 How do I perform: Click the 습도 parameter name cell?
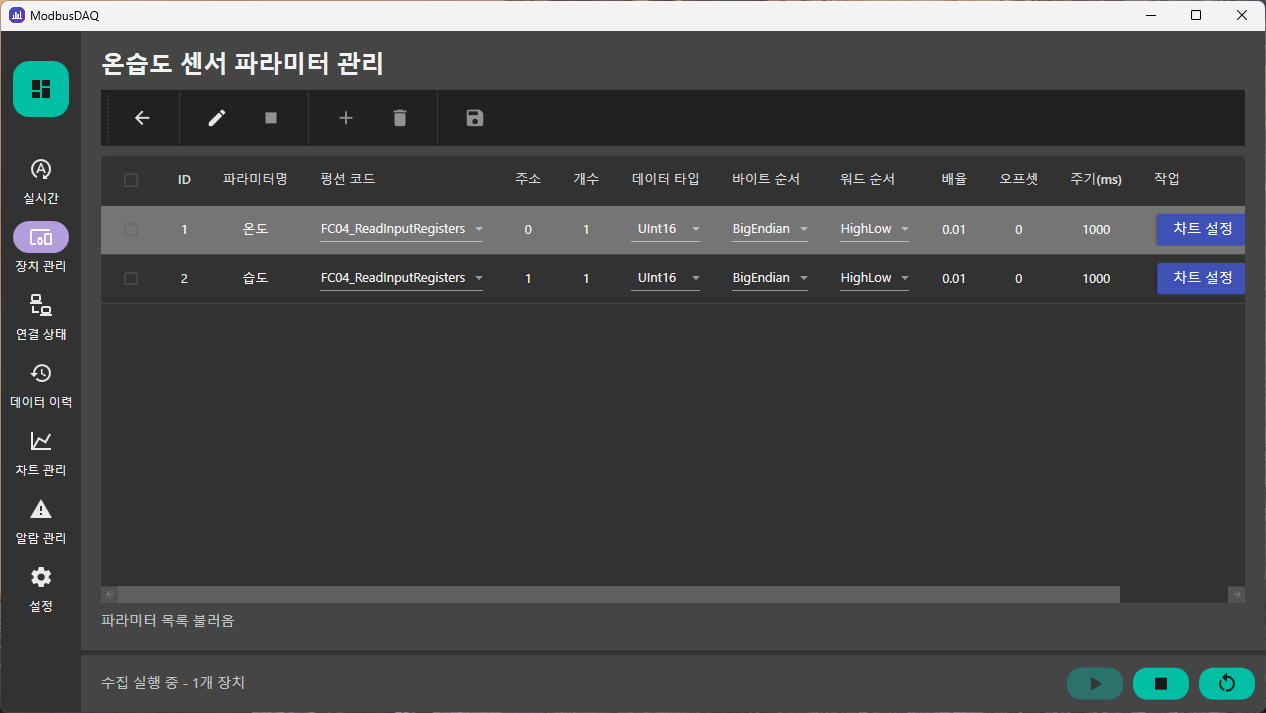tap(255, 278)
